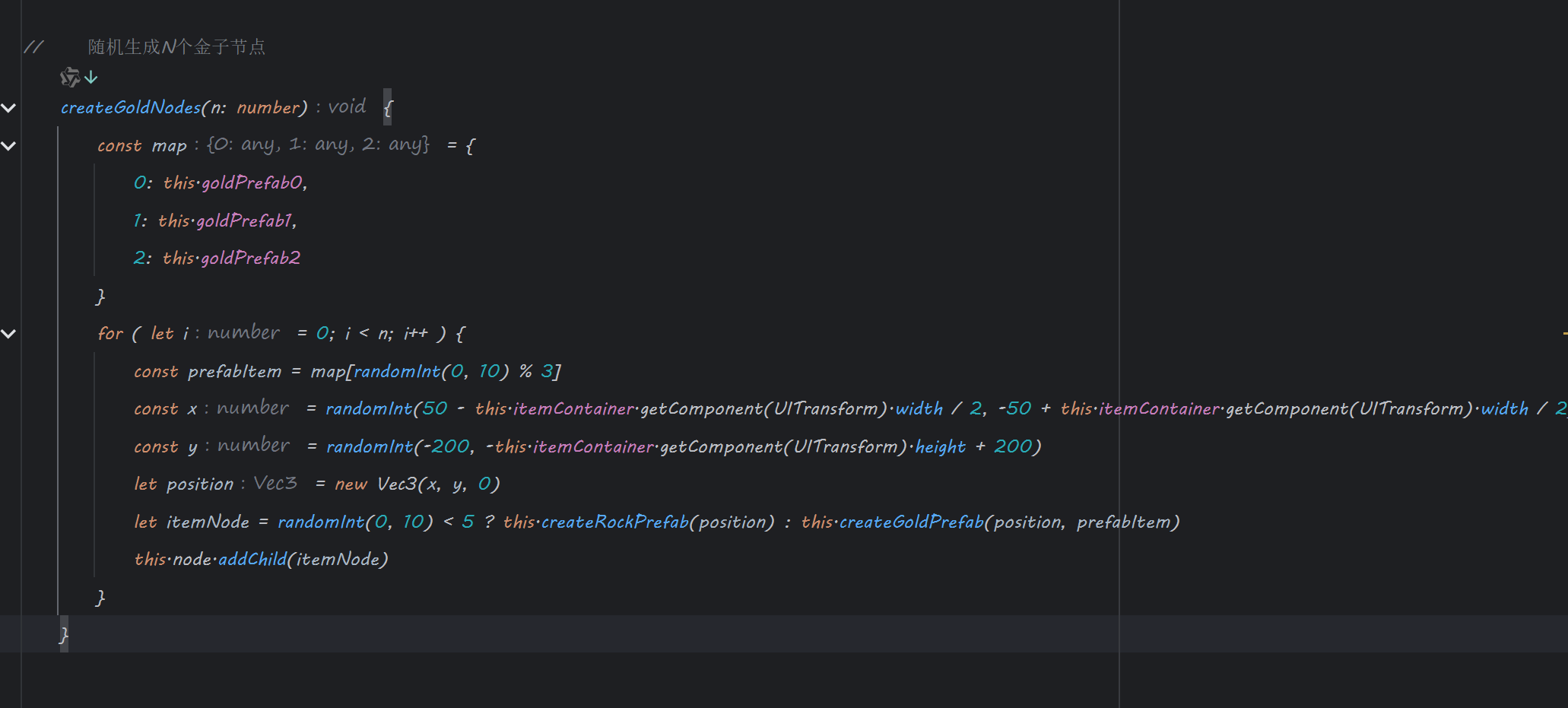Click the variable 'y' in 'const y'
Image resolution: width=1568 pixels, height=708 pixels.
pyautogui.click(x=192, y=448)
